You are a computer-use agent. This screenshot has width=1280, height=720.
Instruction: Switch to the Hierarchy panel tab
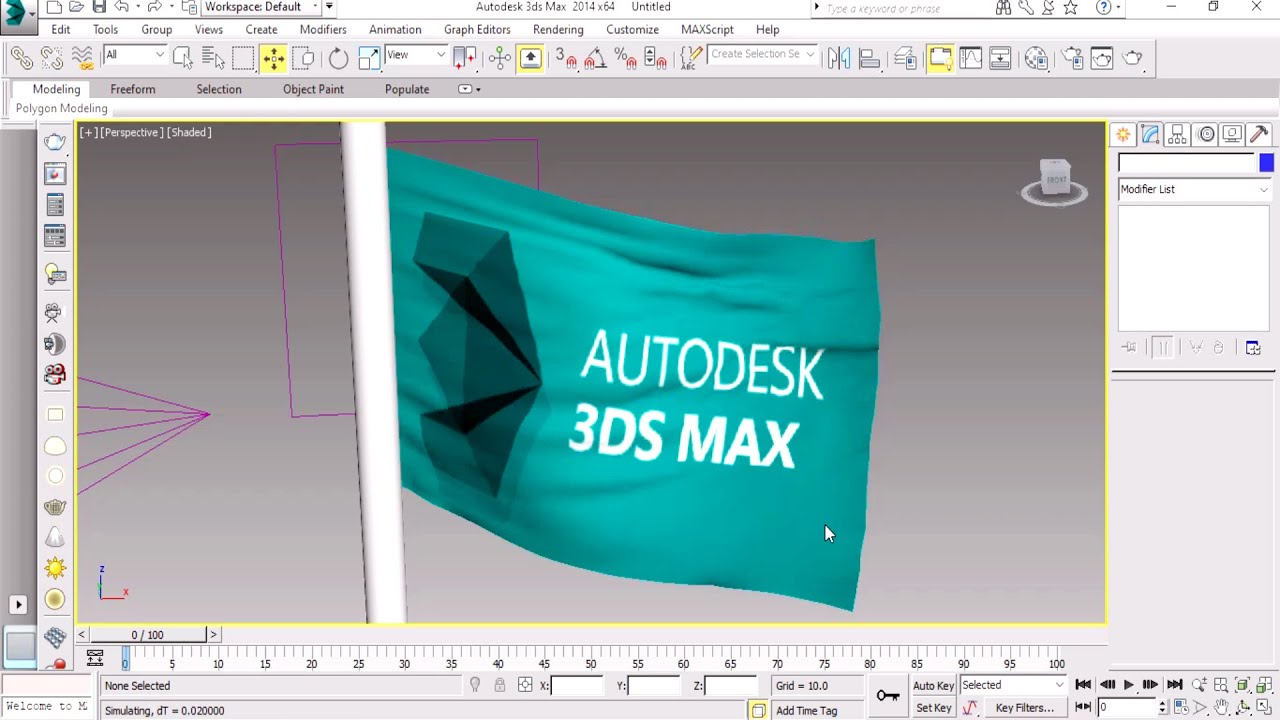click(x=1178, y=134)
